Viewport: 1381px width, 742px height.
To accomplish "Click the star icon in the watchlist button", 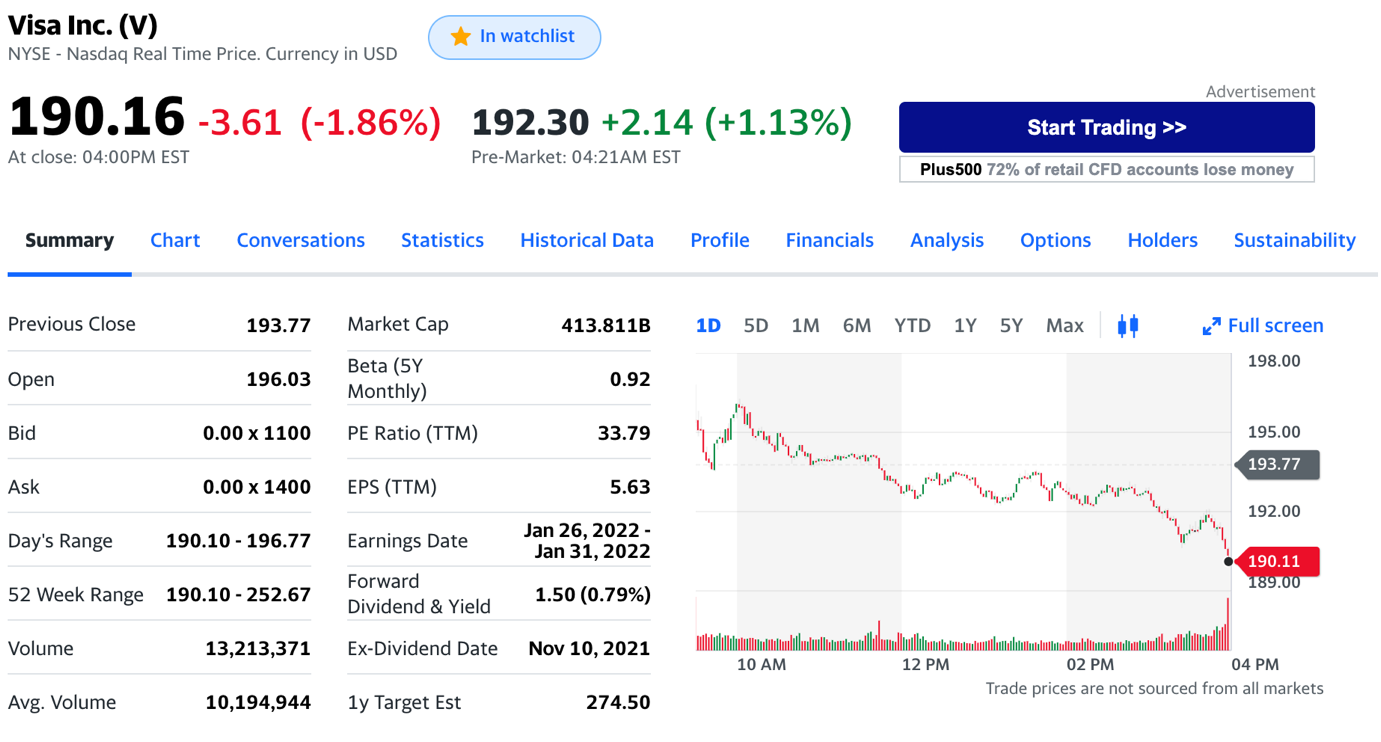I will tap(460, 37).
